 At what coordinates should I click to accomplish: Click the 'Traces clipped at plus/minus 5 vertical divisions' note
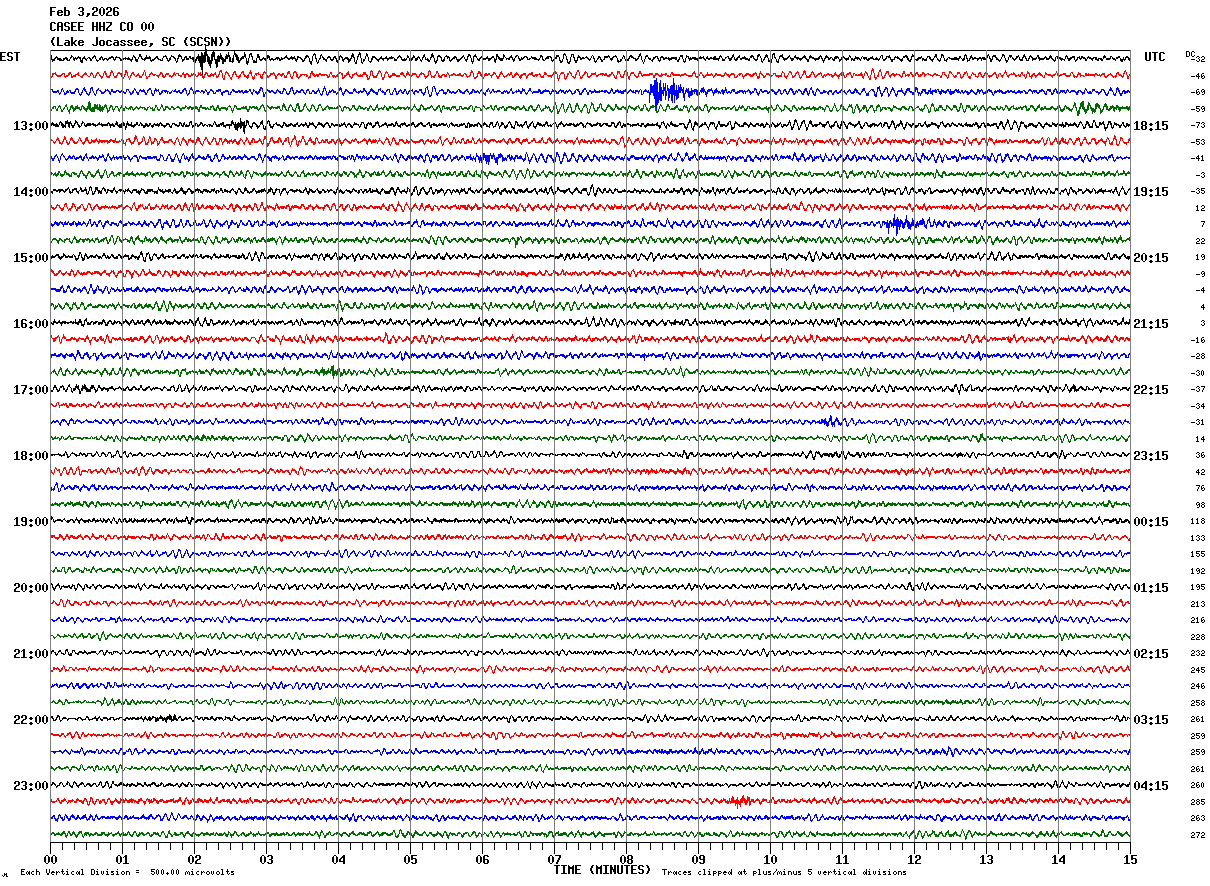(784, 872)
